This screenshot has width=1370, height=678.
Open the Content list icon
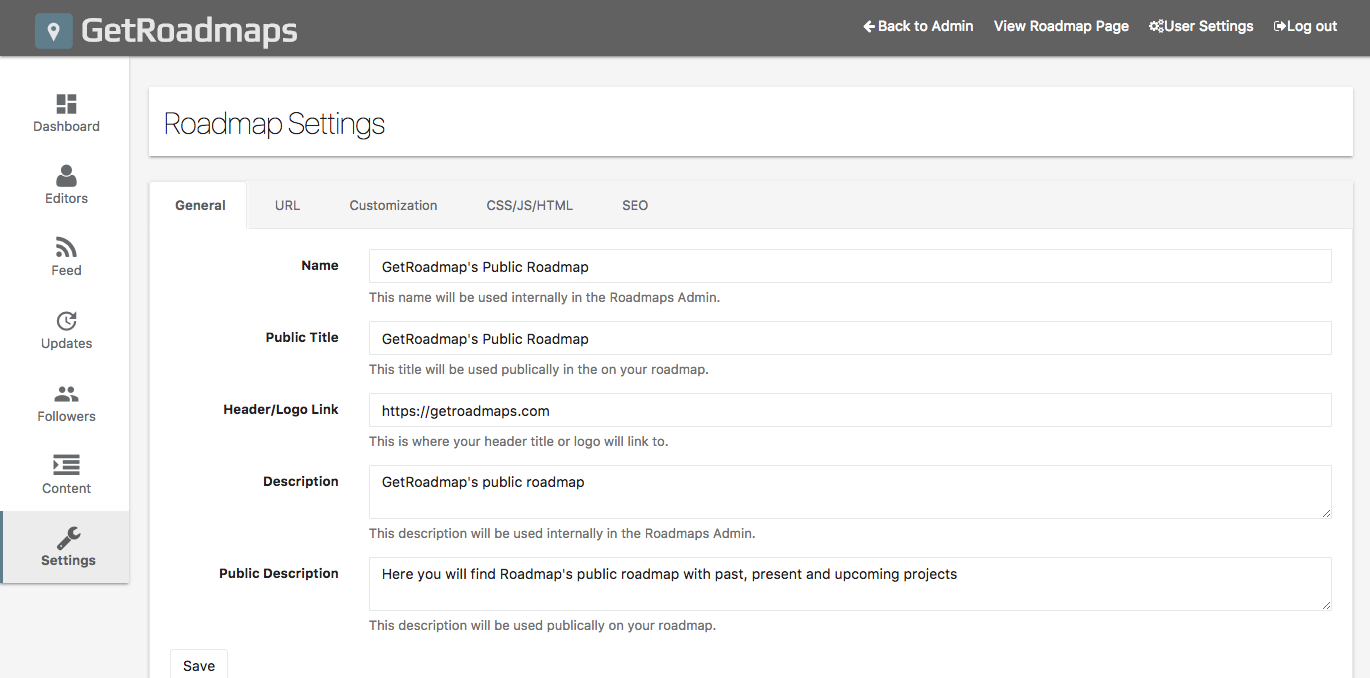coord(66,465)
